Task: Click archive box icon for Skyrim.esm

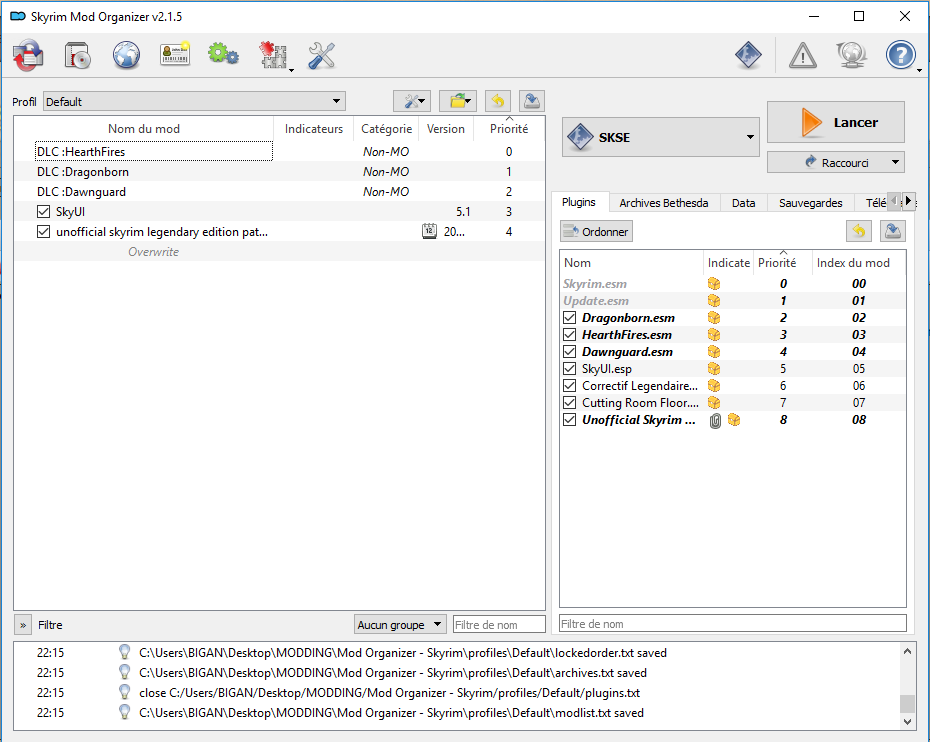Action: [x=714, y=284]
